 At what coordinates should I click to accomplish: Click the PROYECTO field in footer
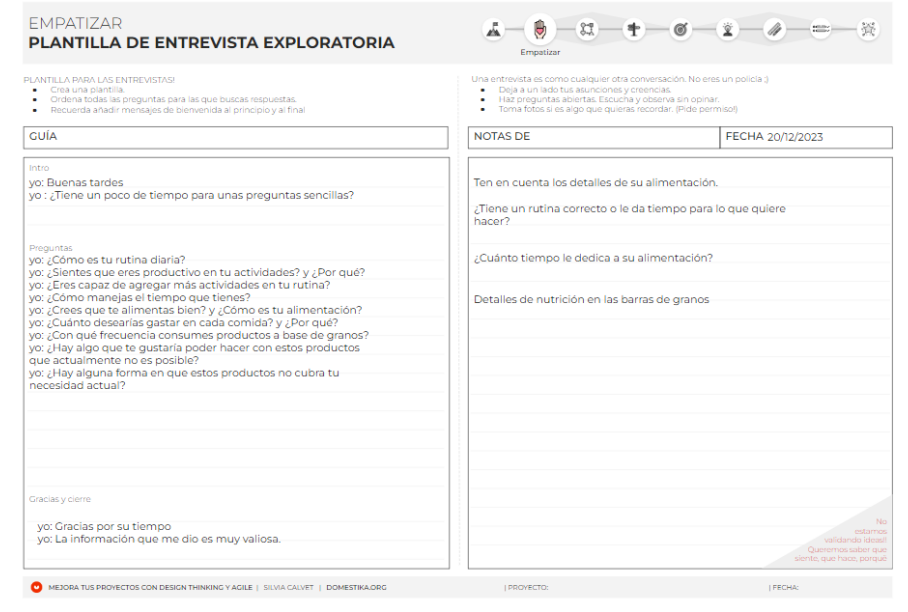click(526, 588)
